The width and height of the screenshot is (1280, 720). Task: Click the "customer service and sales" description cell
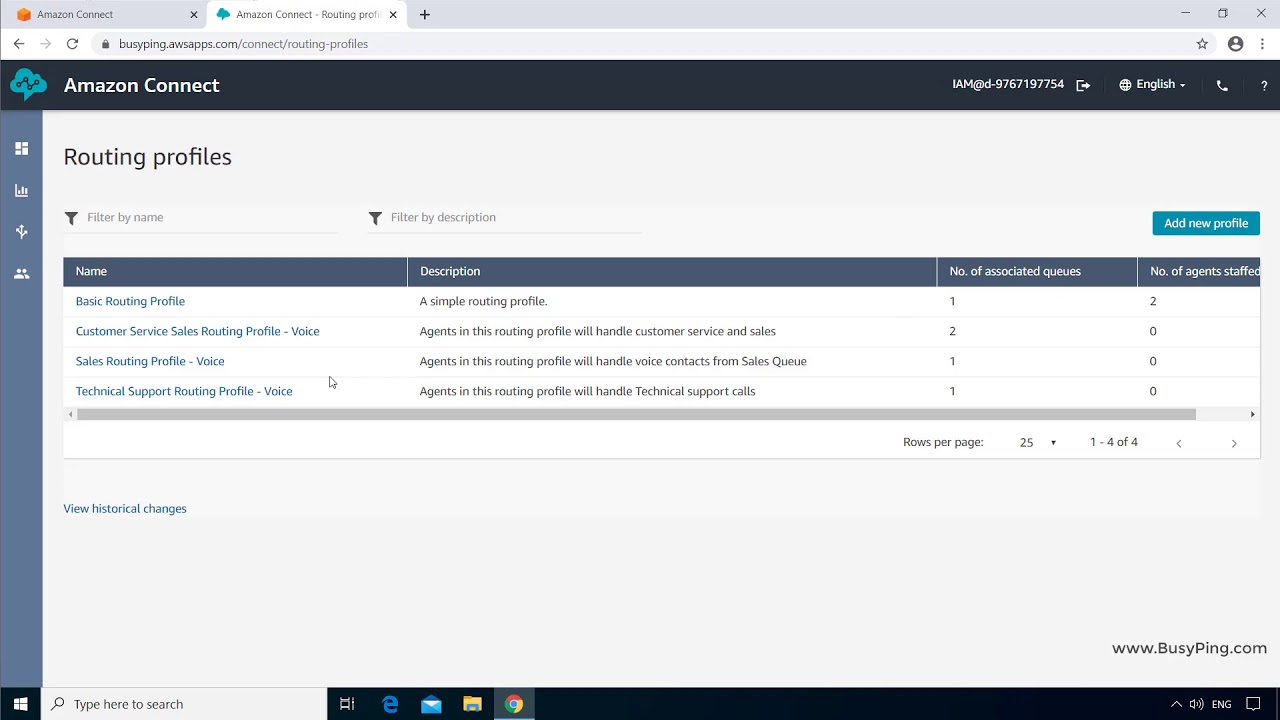[597, 331]
